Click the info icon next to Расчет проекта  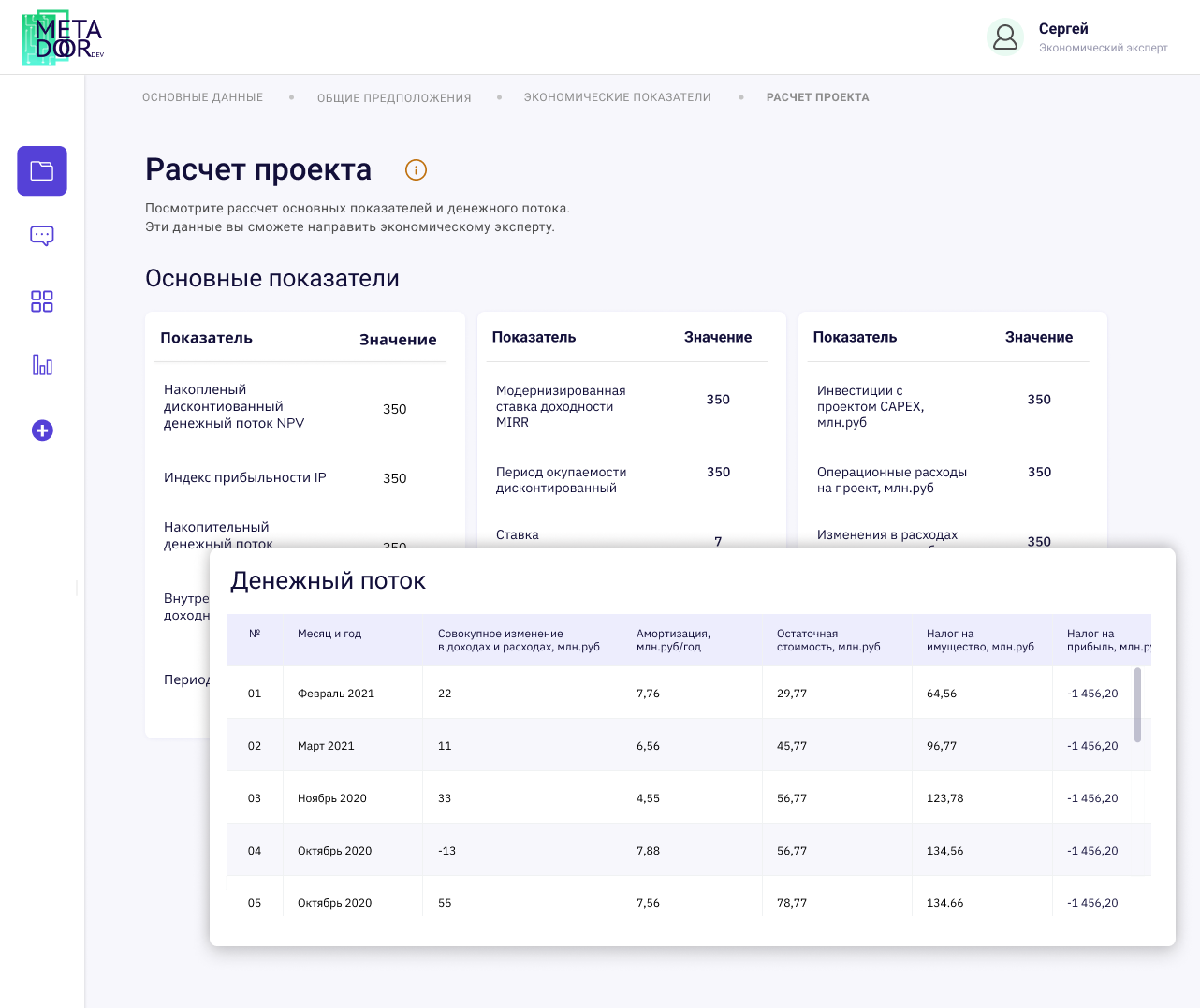416,169
